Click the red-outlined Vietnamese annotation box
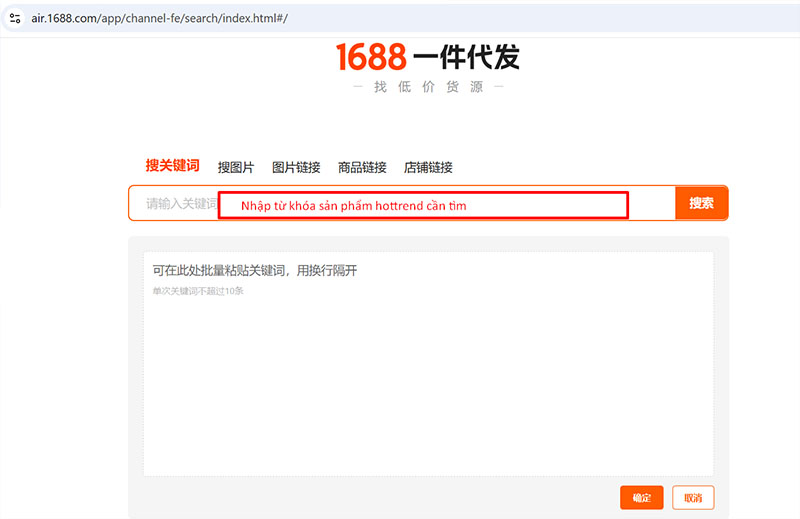 tap(423, 205)
